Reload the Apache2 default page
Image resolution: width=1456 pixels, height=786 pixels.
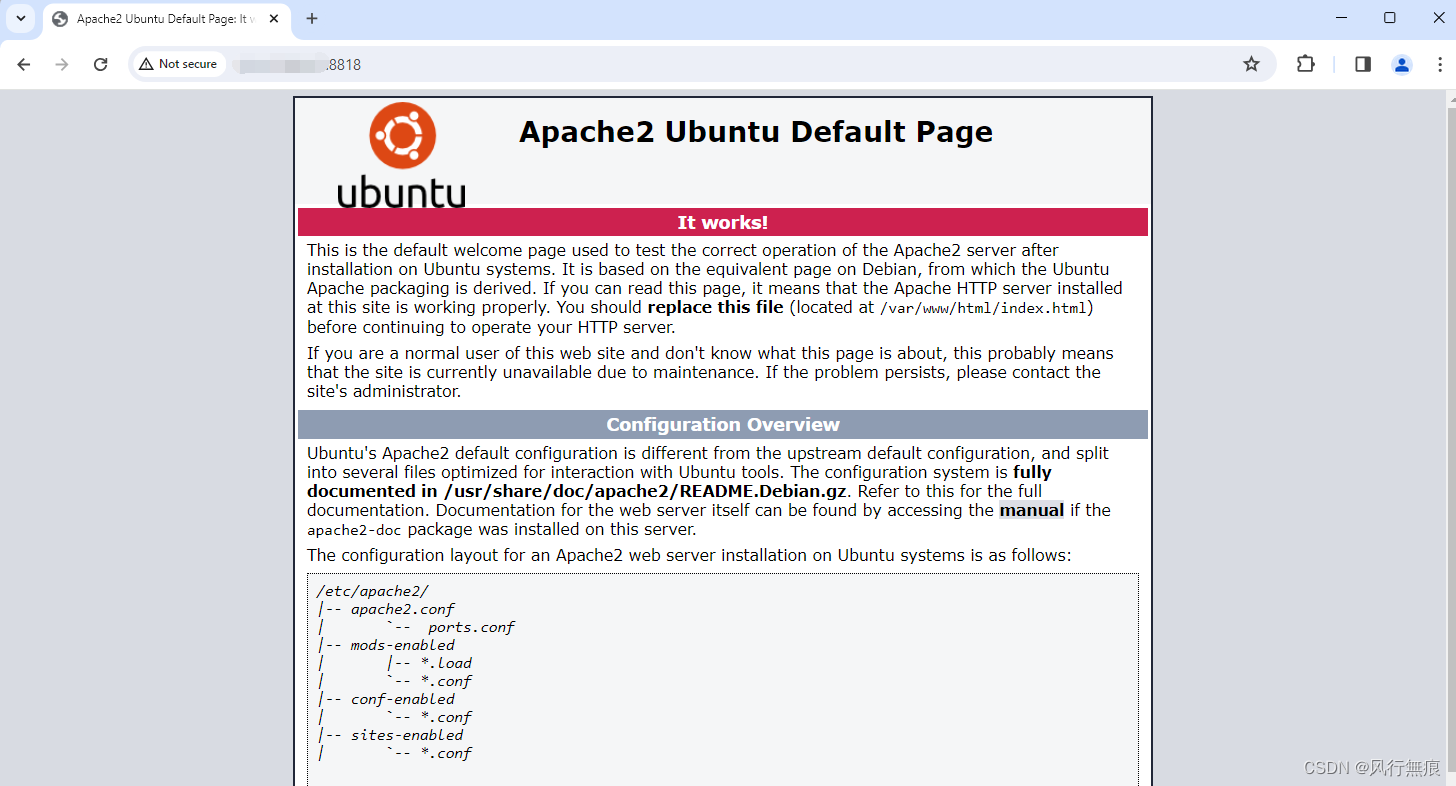pyautogui.click(x=100, y=63)
